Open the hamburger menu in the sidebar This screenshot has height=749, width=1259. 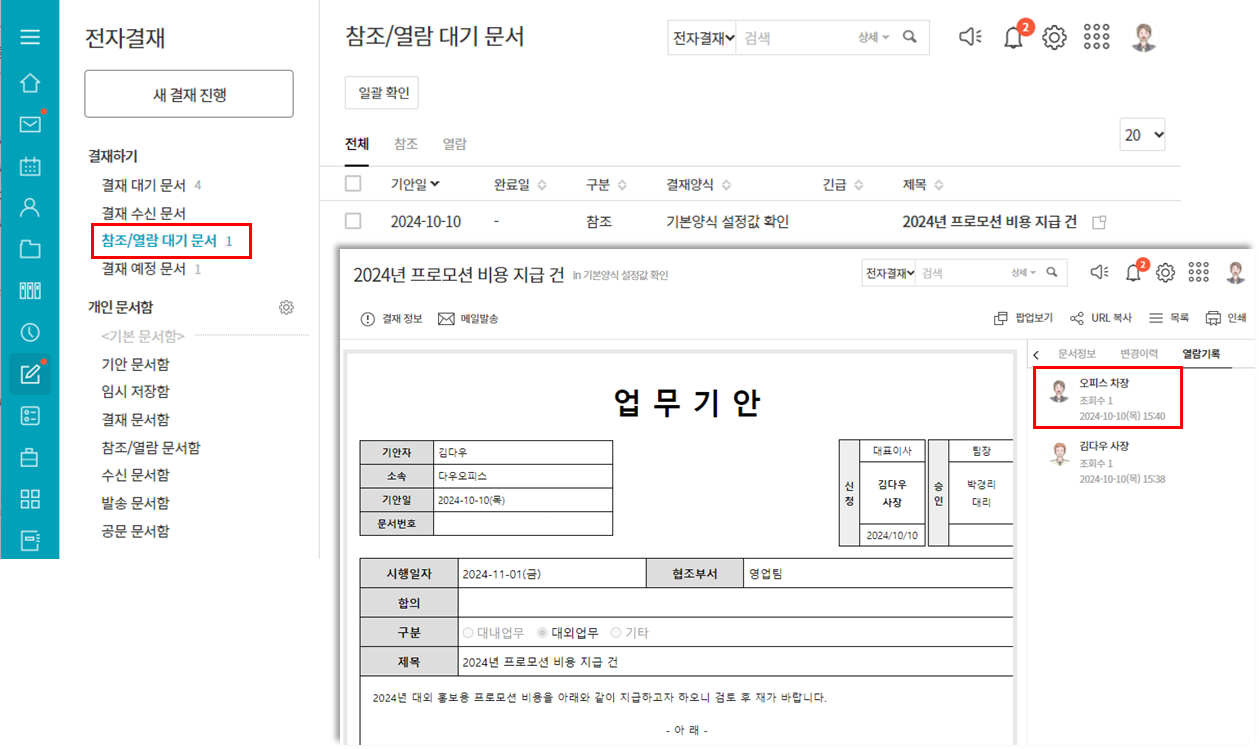(x=30, y=37)
